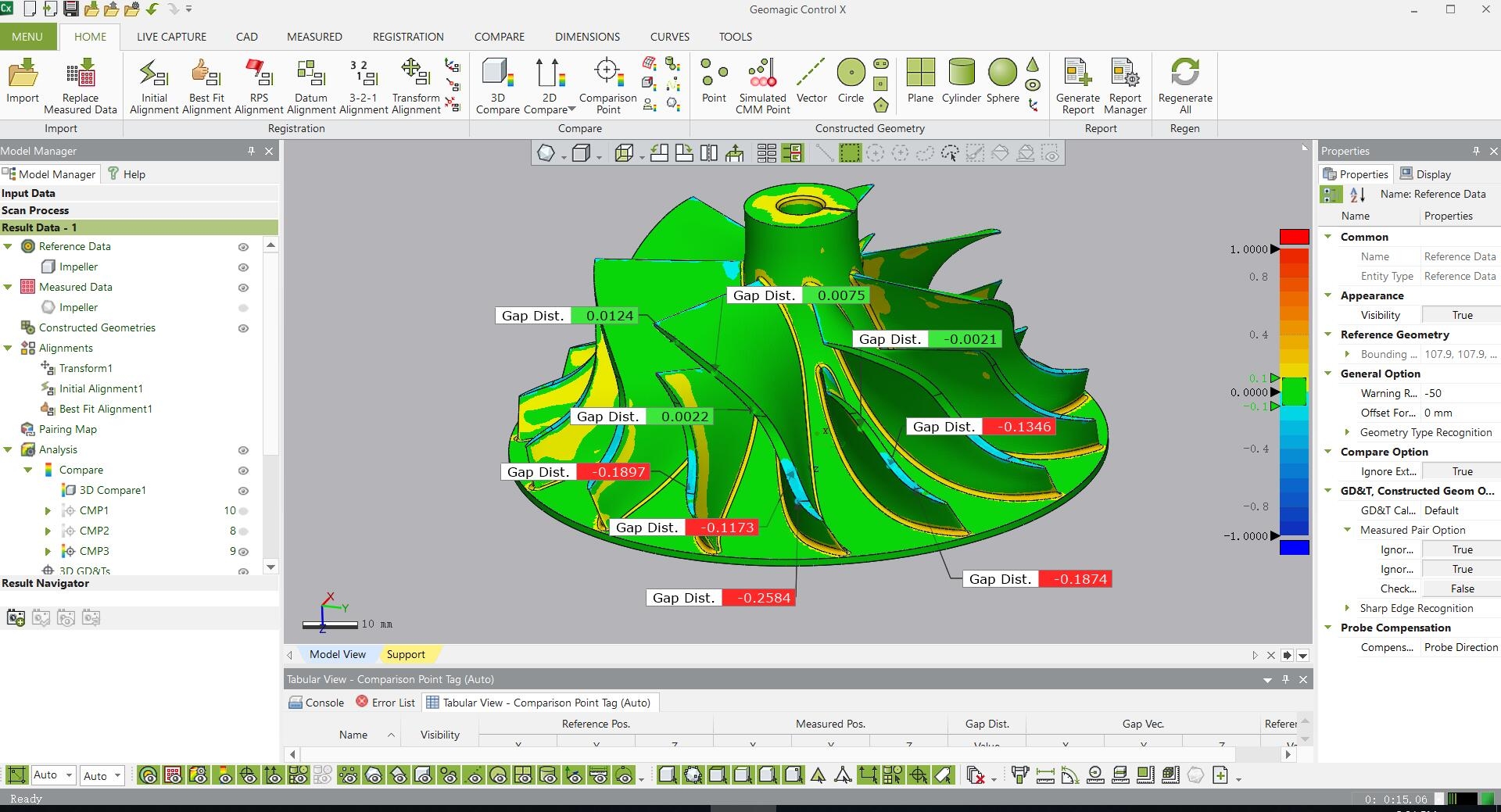This screenshot has height=812, width=1501.
Task: Toggle visibility of Reference Data
Action: coord(243,247)
